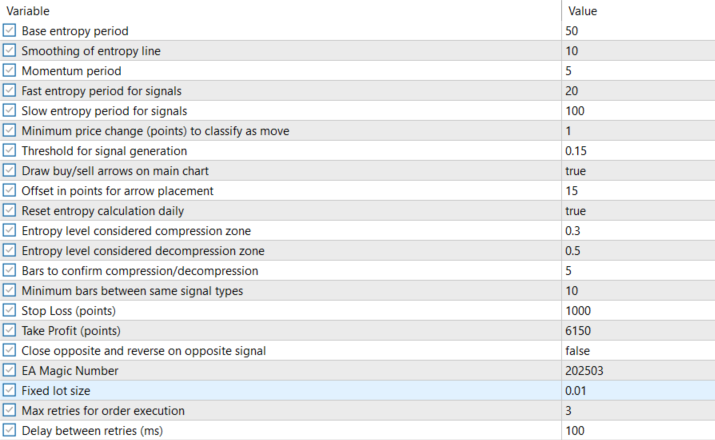Select the Fixed lot size value 0.01
The image size is (715, 440).
tap(575, 391)
